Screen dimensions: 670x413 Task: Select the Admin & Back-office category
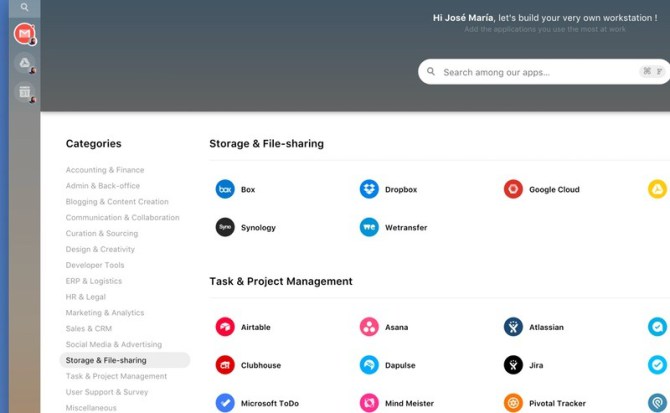(103, 186)
